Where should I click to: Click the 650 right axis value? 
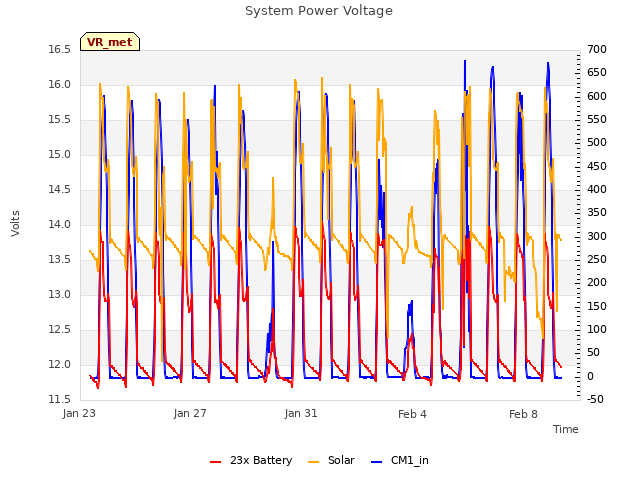(597, 73)
